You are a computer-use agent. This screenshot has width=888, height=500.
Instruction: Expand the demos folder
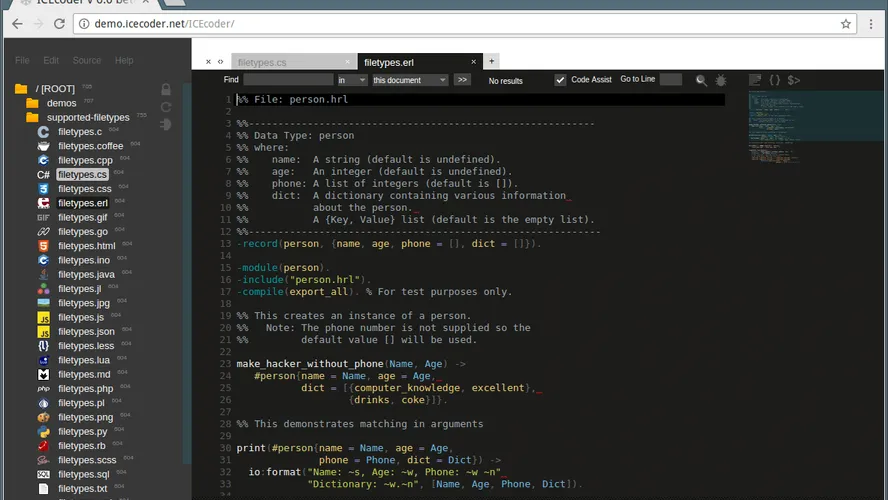click(x=61, y=103)
